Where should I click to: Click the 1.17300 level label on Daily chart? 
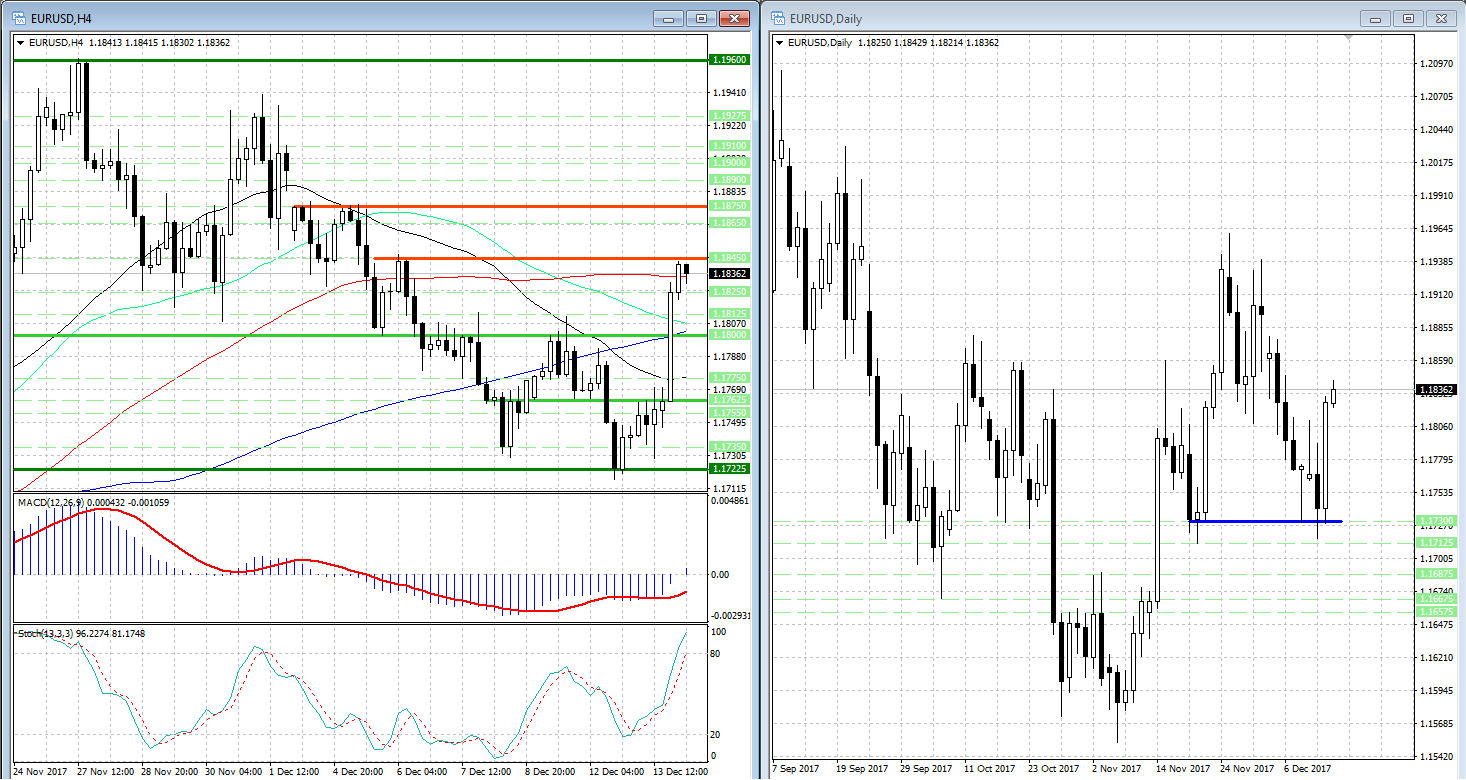[x=1435, y=521]
